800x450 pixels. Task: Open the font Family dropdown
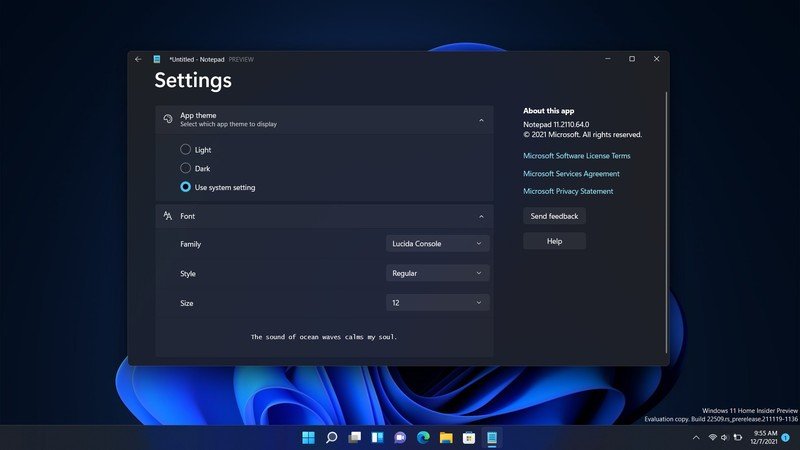coord(437,243)
